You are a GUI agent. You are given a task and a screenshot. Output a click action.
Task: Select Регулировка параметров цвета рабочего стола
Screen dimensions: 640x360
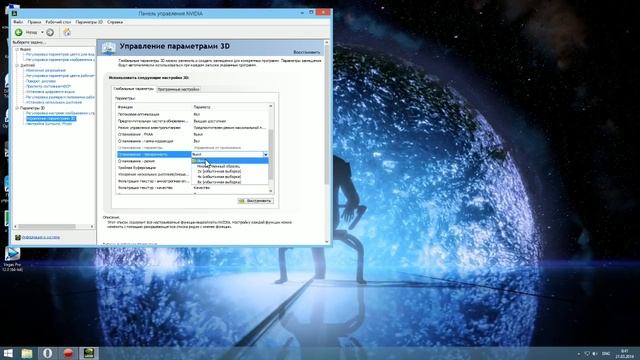coord(60,76)
